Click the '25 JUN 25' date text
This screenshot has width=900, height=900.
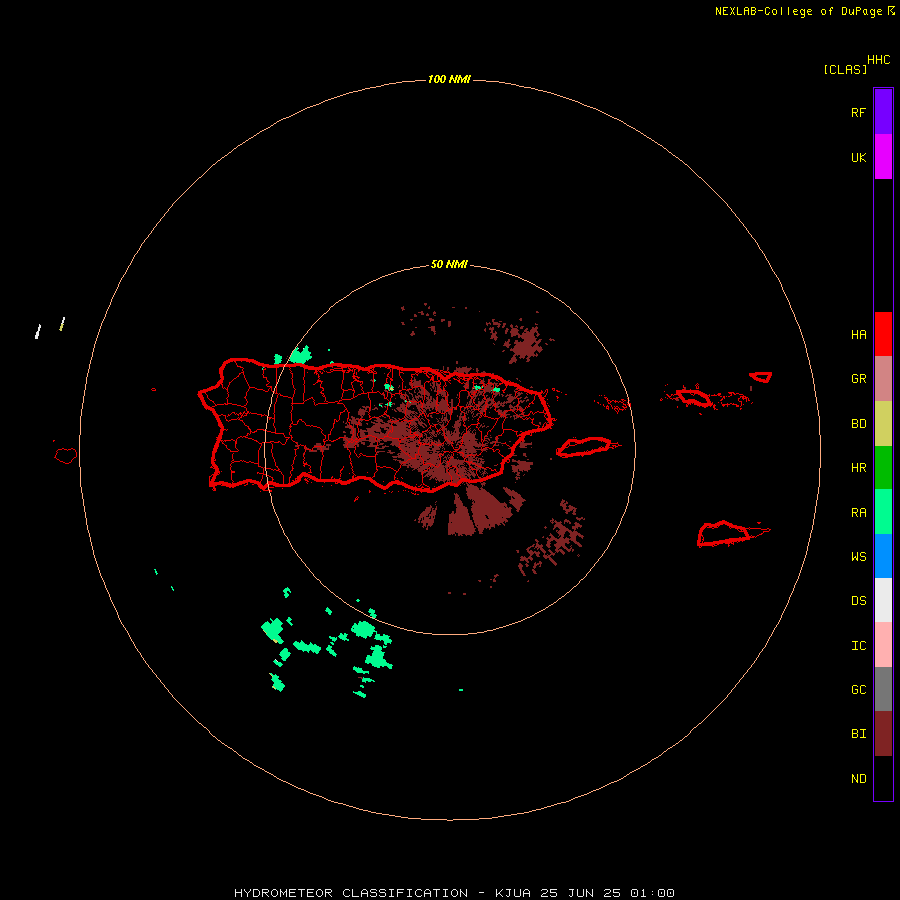[x=581, y=893]
